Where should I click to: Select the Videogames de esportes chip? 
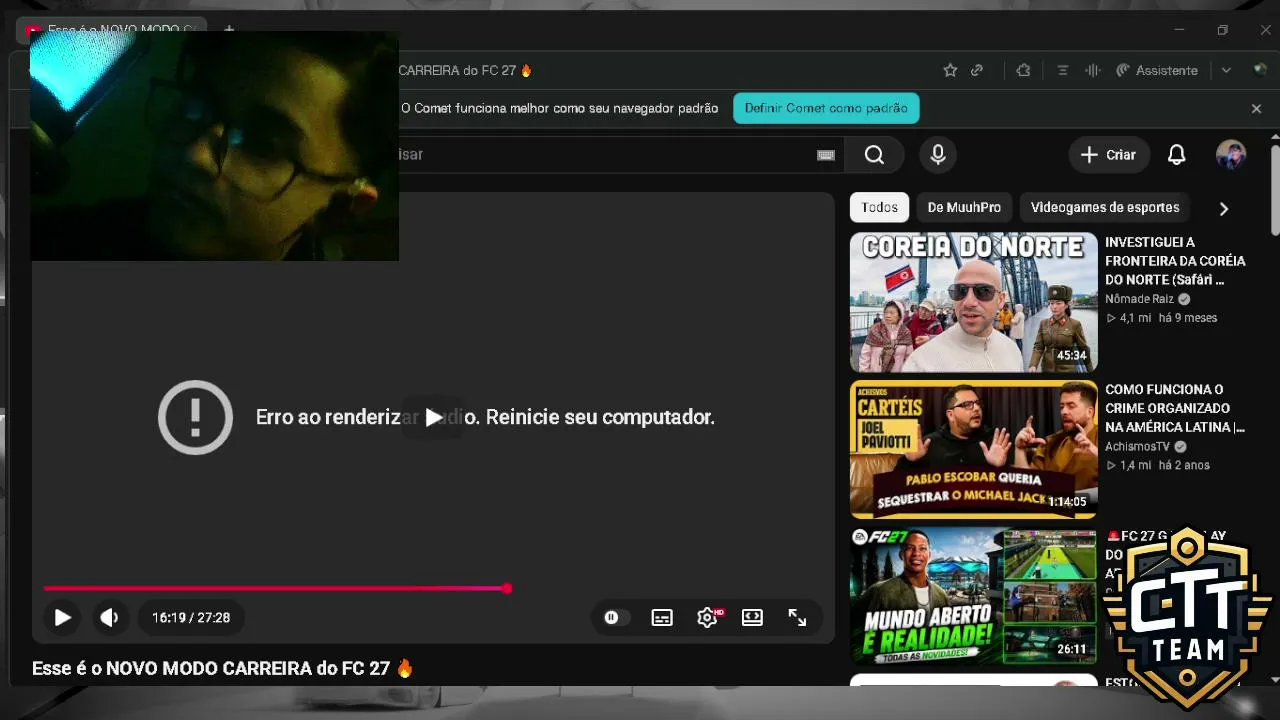(x=1105, y=207)
